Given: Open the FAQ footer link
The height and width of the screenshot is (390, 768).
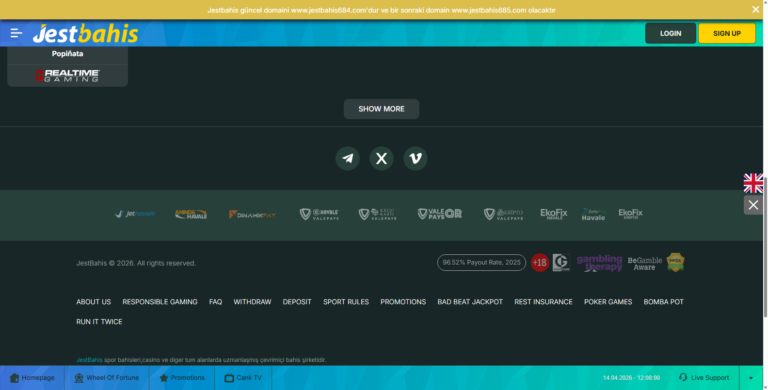Looking at the screenshot, I should coord(216,302).
